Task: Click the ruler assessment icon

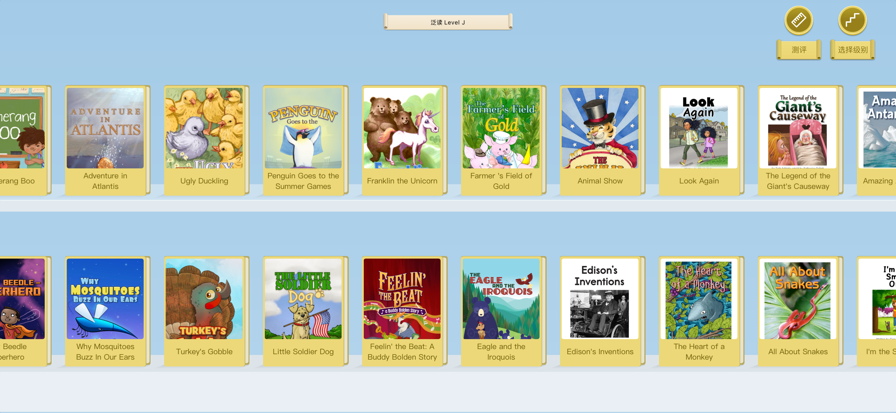Action: (798, 21)
